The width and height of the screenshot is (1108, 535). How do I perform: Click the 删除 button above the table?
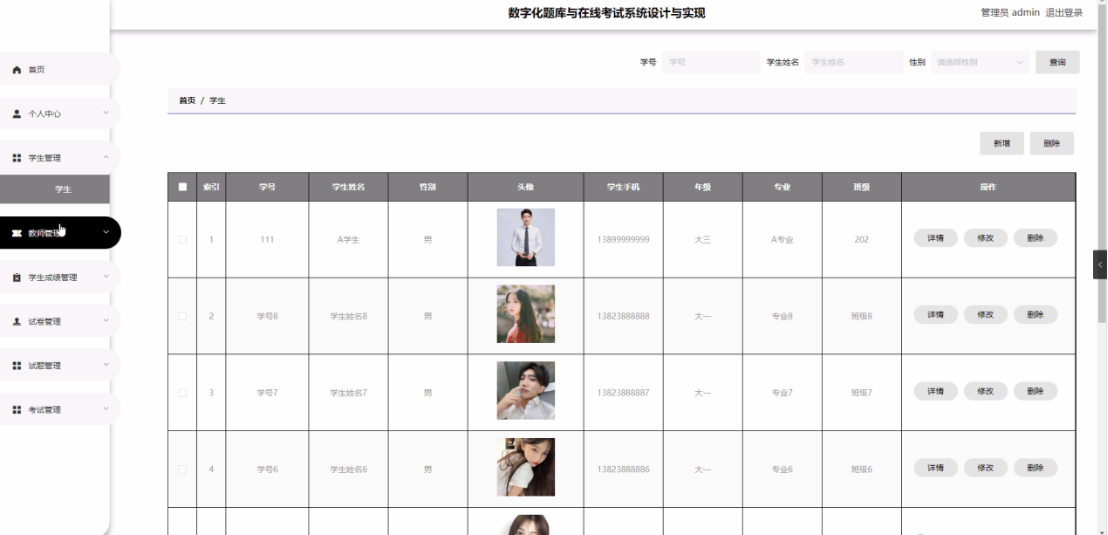[1051, 143]
